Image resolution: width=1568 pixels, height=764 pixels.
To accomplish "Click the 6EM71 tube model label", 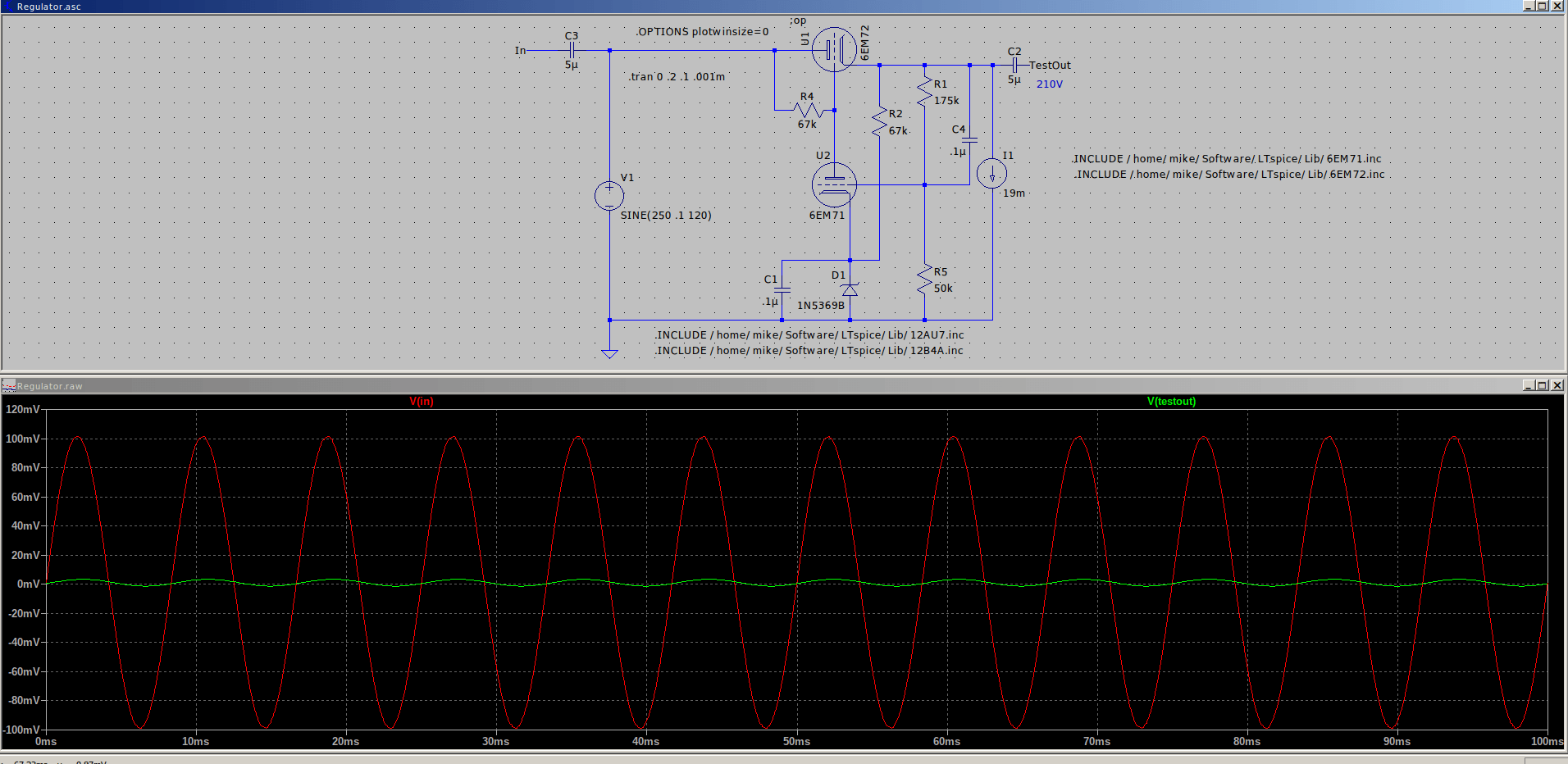I will pos(827,215).
